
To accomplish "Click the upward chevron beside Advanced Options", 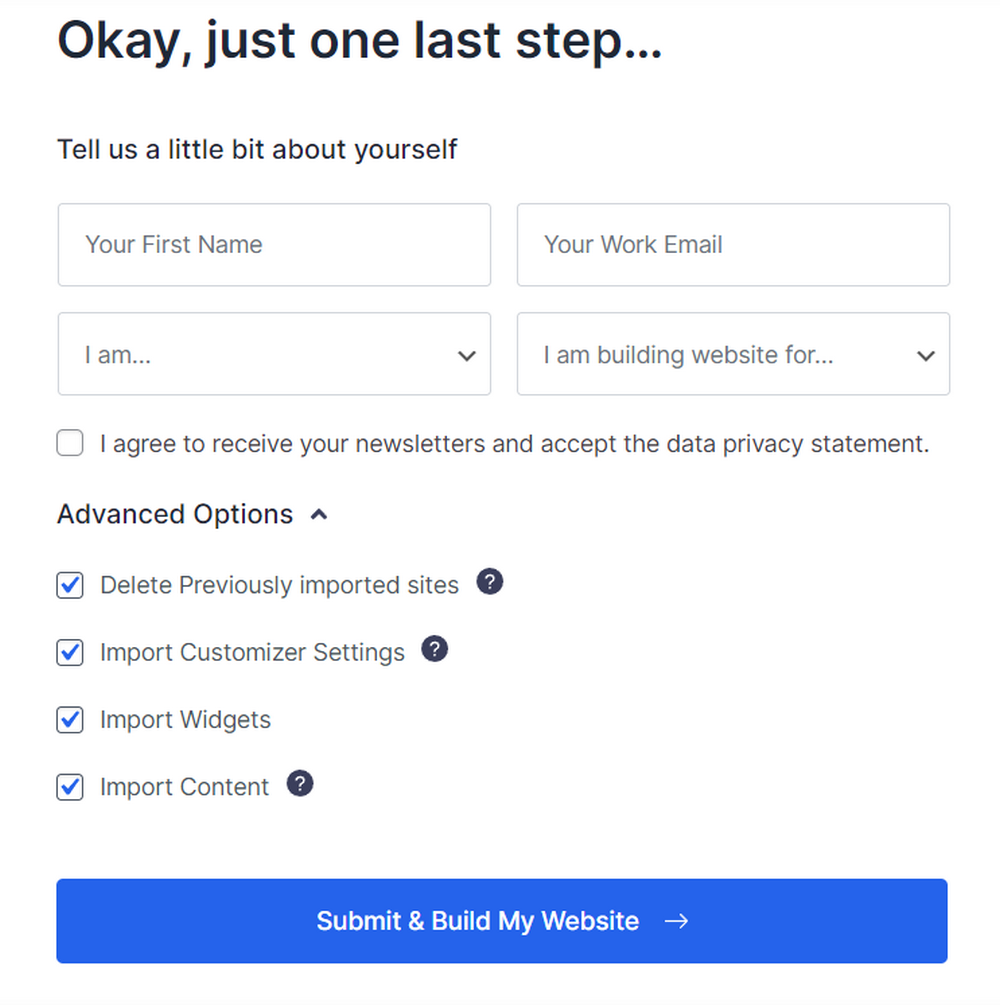I will (318, 514).
